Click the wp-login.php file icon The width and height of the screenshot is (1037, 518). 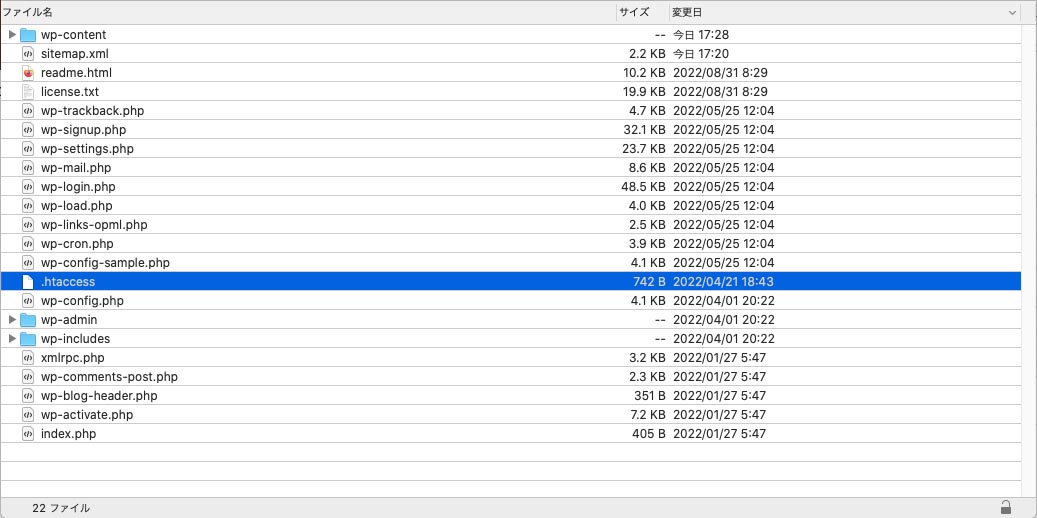[x=28, y=187]
